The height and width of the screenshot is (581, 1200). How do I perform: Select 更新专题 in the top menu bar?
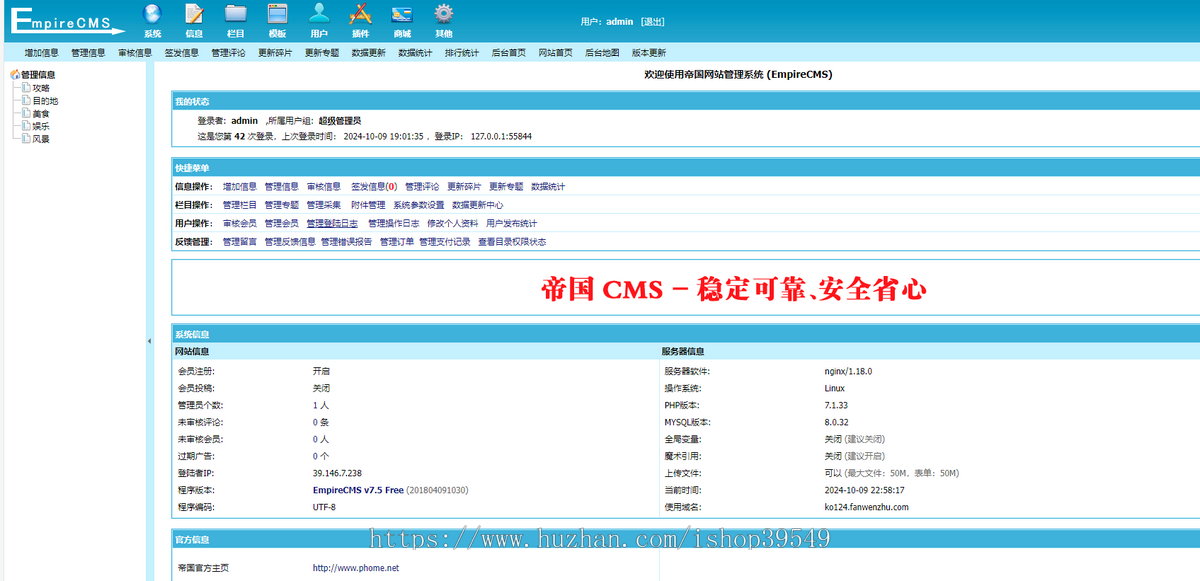click(322, 53)
